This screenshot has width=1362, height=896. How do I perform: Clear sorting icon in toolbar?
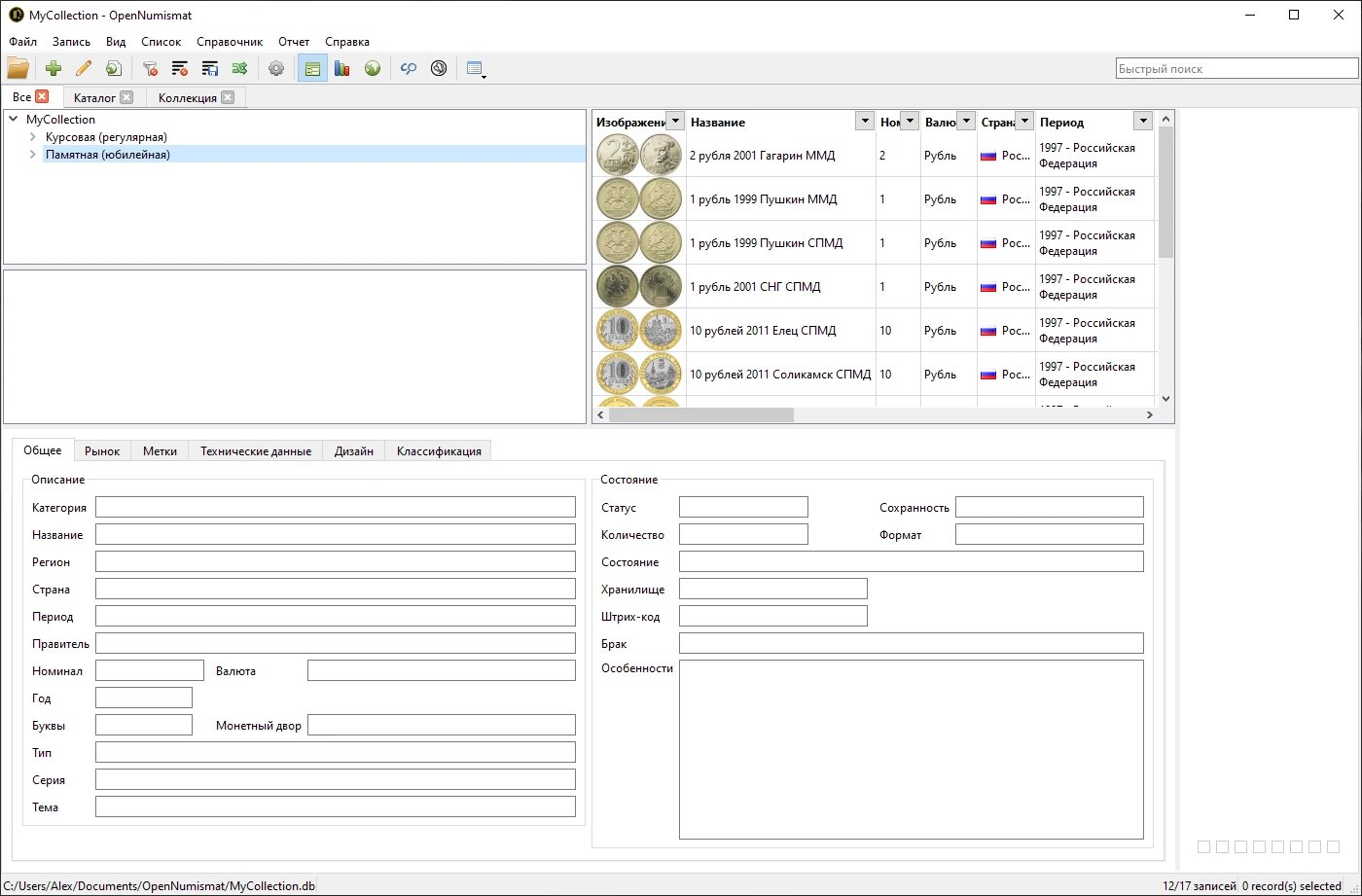(x=180, y=68)
